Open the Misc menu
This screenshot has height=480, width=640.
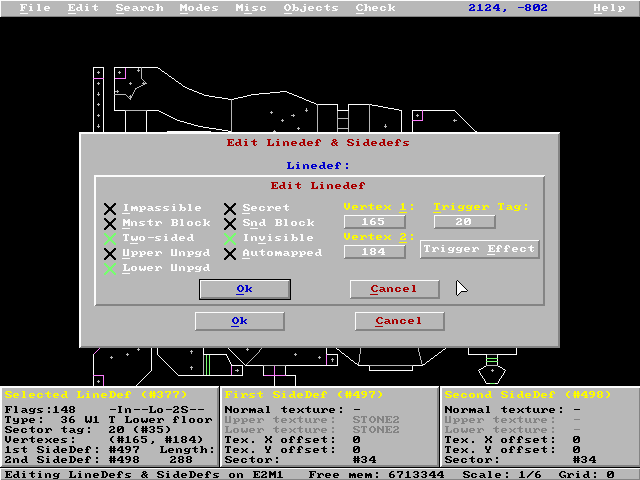click(251, 8)
